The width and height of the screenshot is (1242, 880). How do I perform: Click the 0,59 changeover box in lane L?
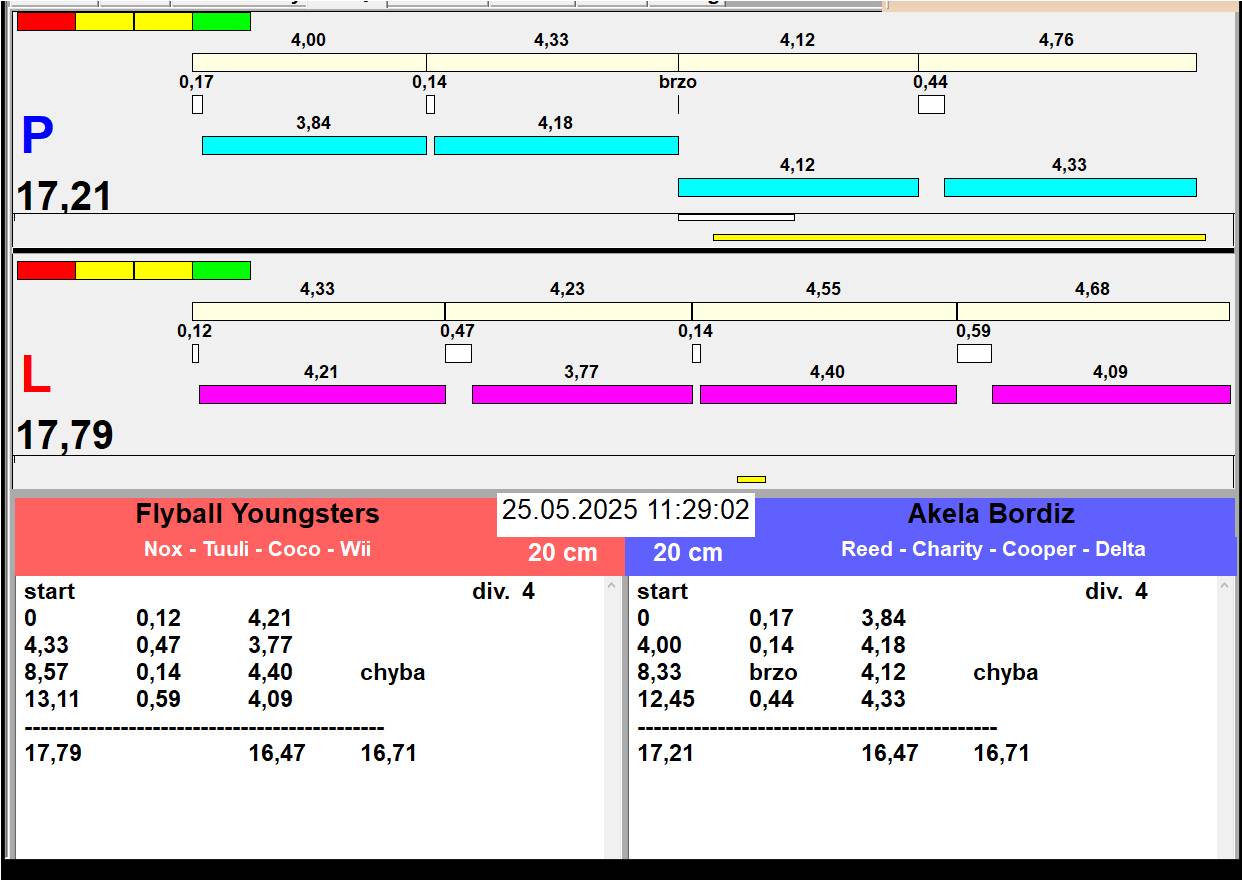point(974,353)
